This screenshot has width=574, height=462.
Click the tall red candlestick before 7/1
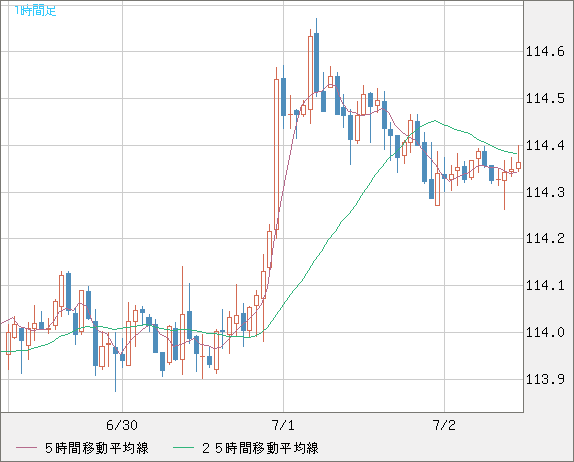pyautogui.click(x=276, y=154)
